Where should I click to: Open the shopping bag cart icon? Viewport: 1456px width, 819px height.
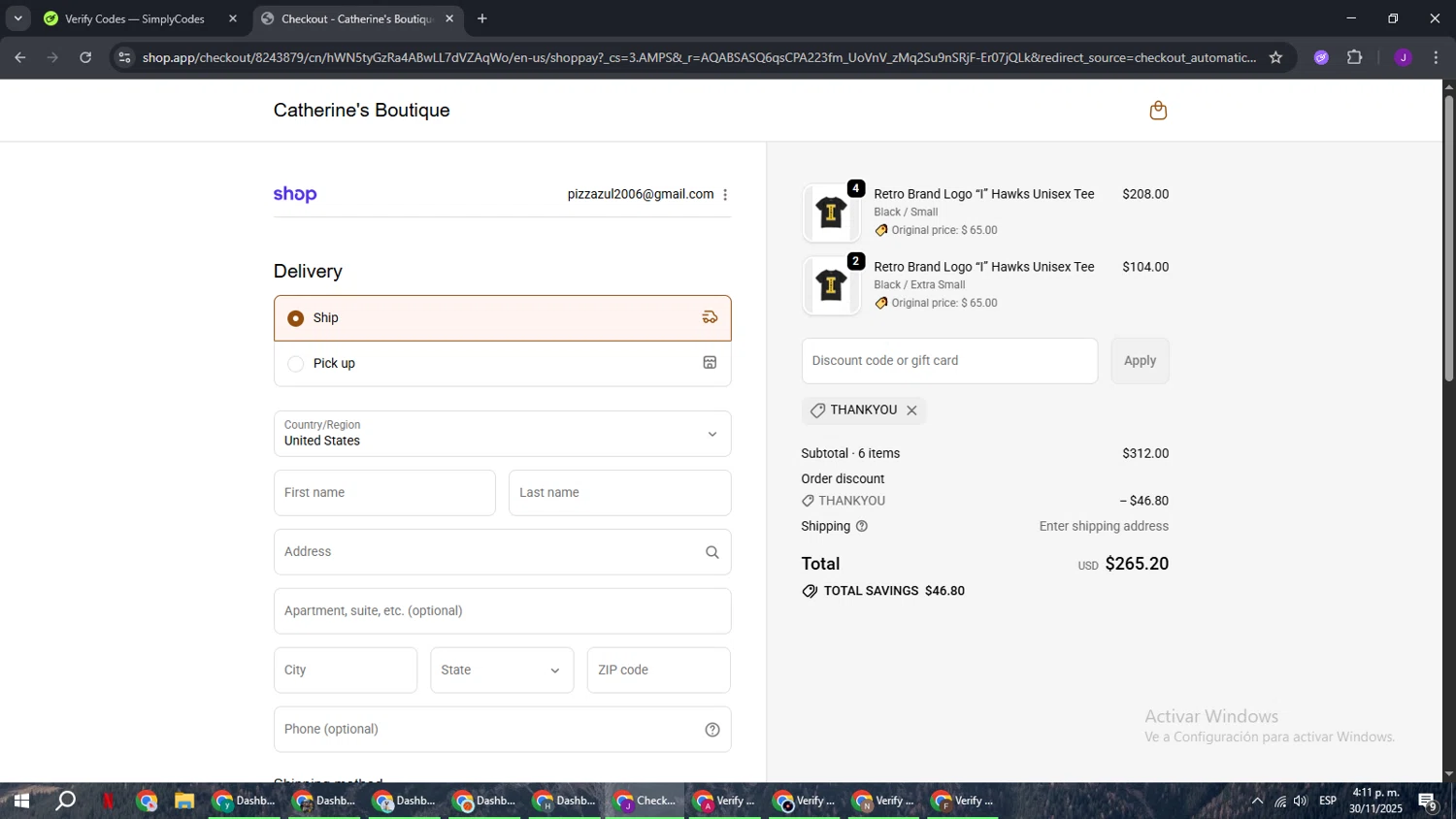click(x=1157, y=111)
